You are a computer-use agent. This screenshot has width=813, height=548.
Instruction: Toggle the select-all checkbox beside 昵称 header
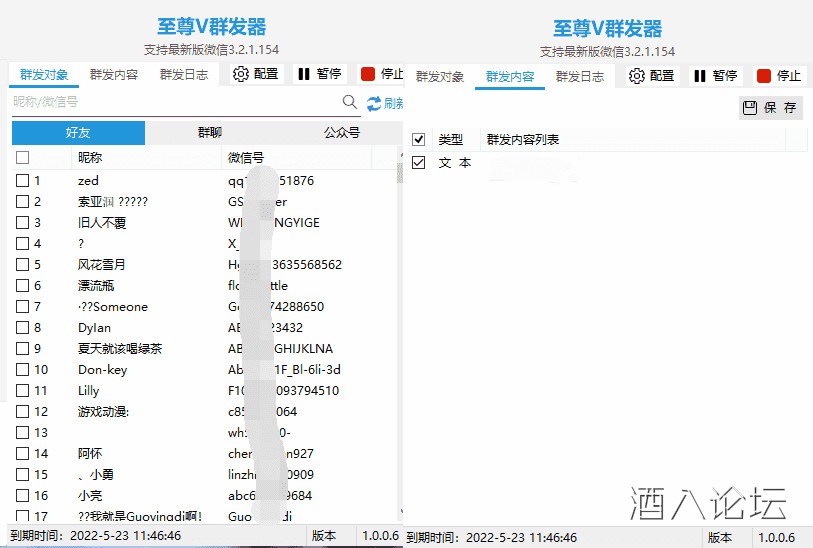click(x=22, y=157)
